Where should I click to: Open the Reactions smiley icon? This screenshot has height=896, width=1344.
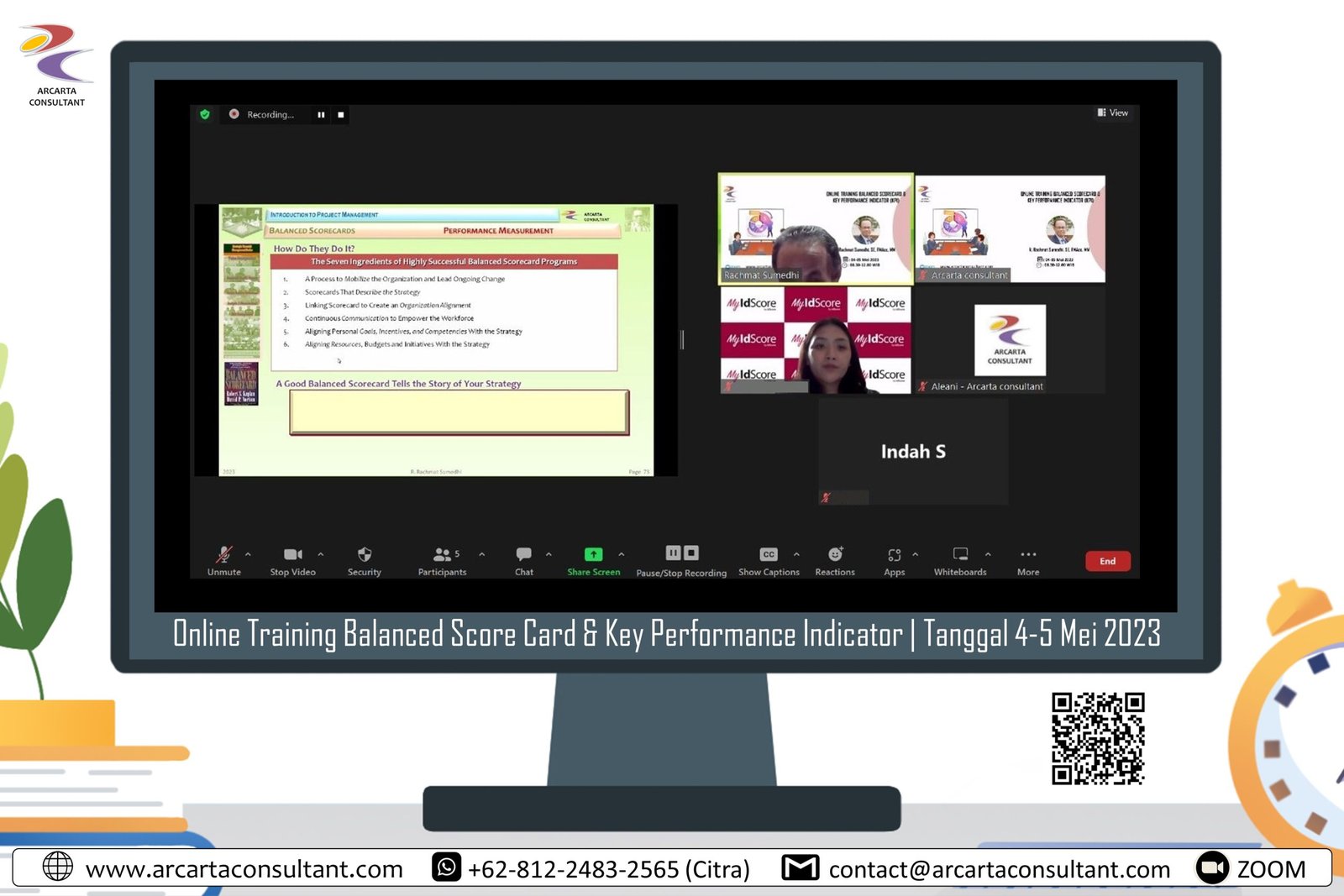[835, 554]
